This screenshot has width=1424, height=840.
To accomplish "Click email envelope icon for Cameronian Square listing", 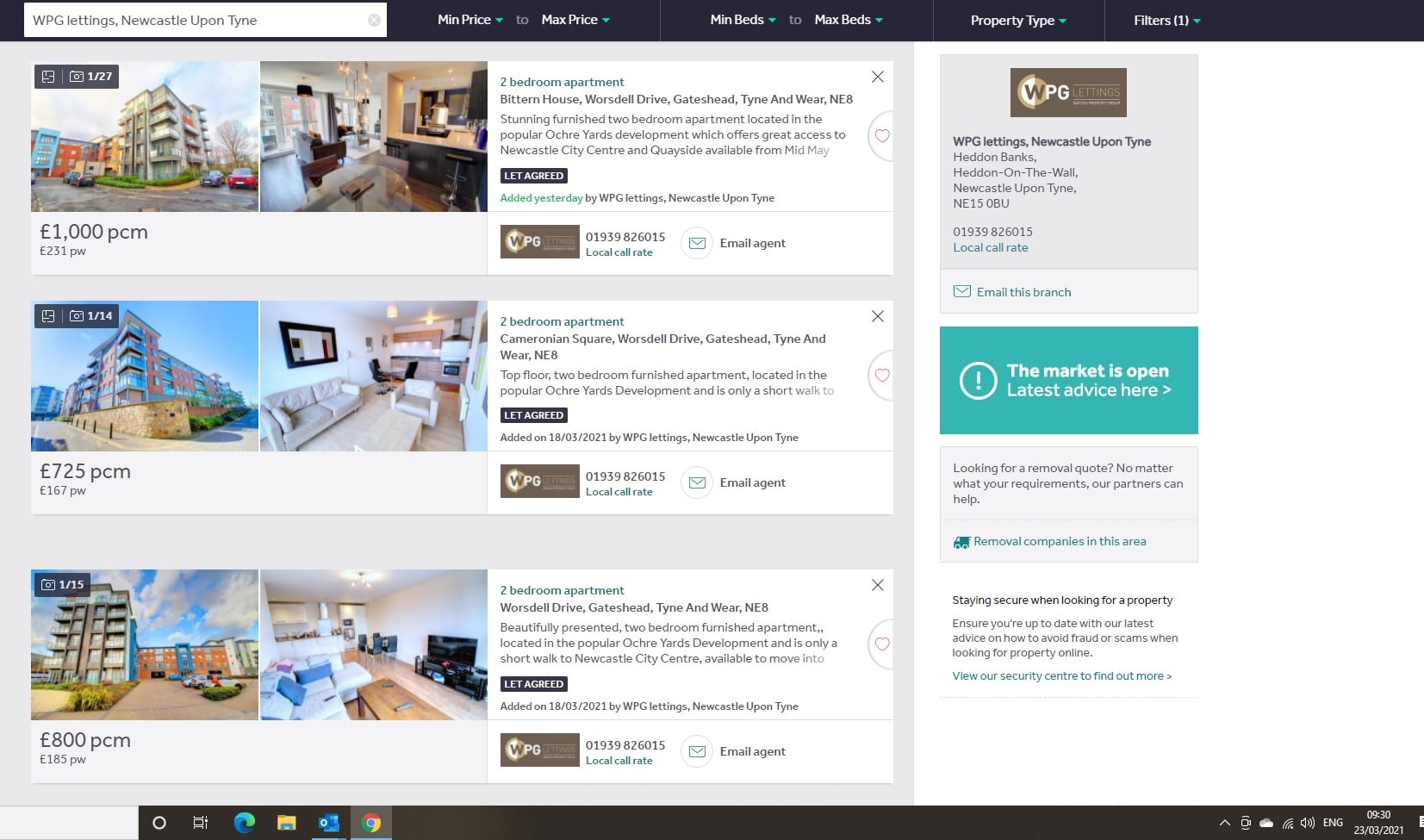I will pyautogui.click(x=698, y=482).
